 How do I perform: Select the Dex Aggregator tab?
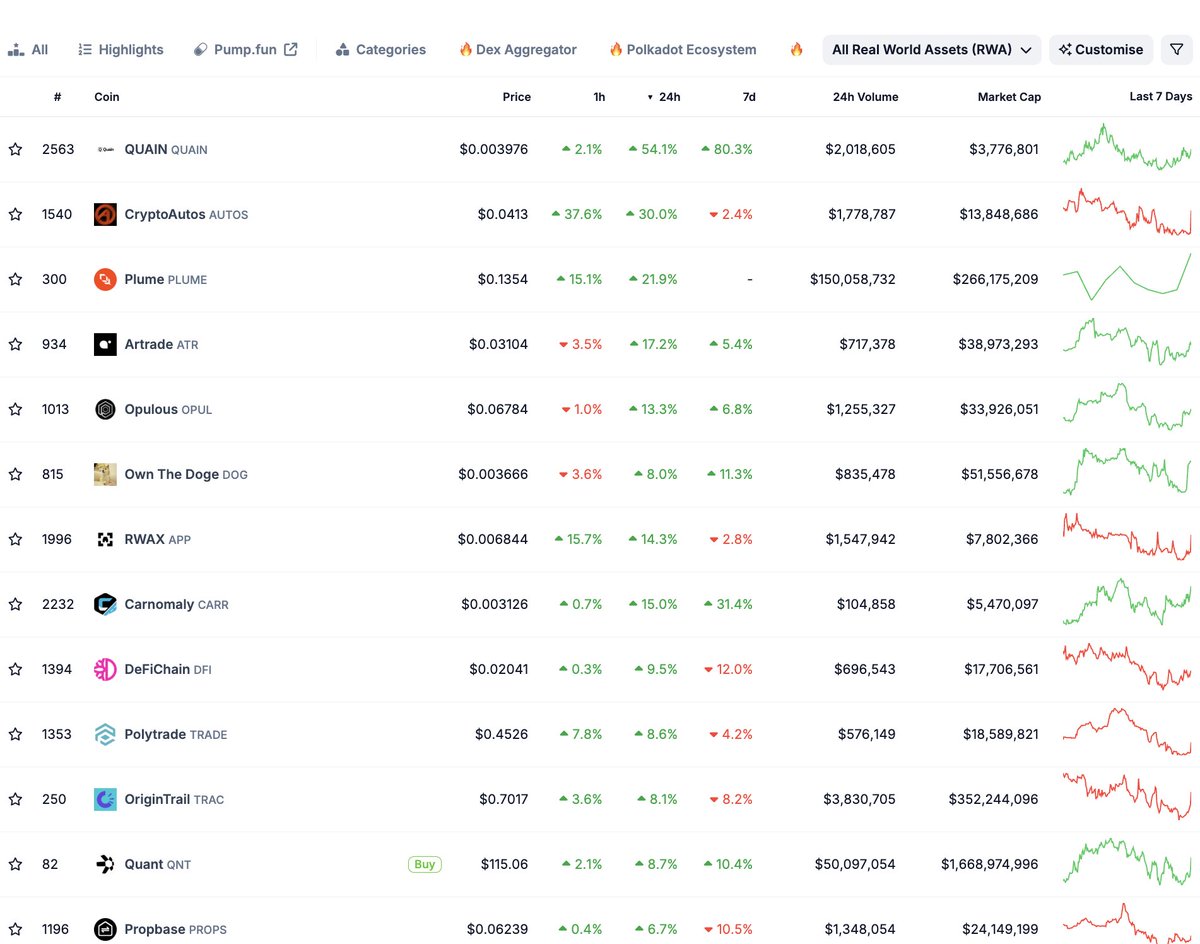click(518, 49)
